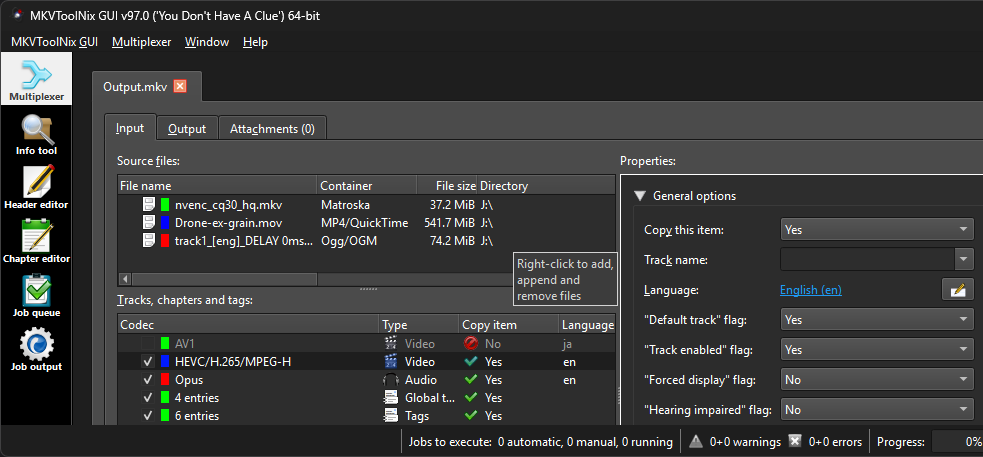Click the red color marker of the Ogg file

165,240
